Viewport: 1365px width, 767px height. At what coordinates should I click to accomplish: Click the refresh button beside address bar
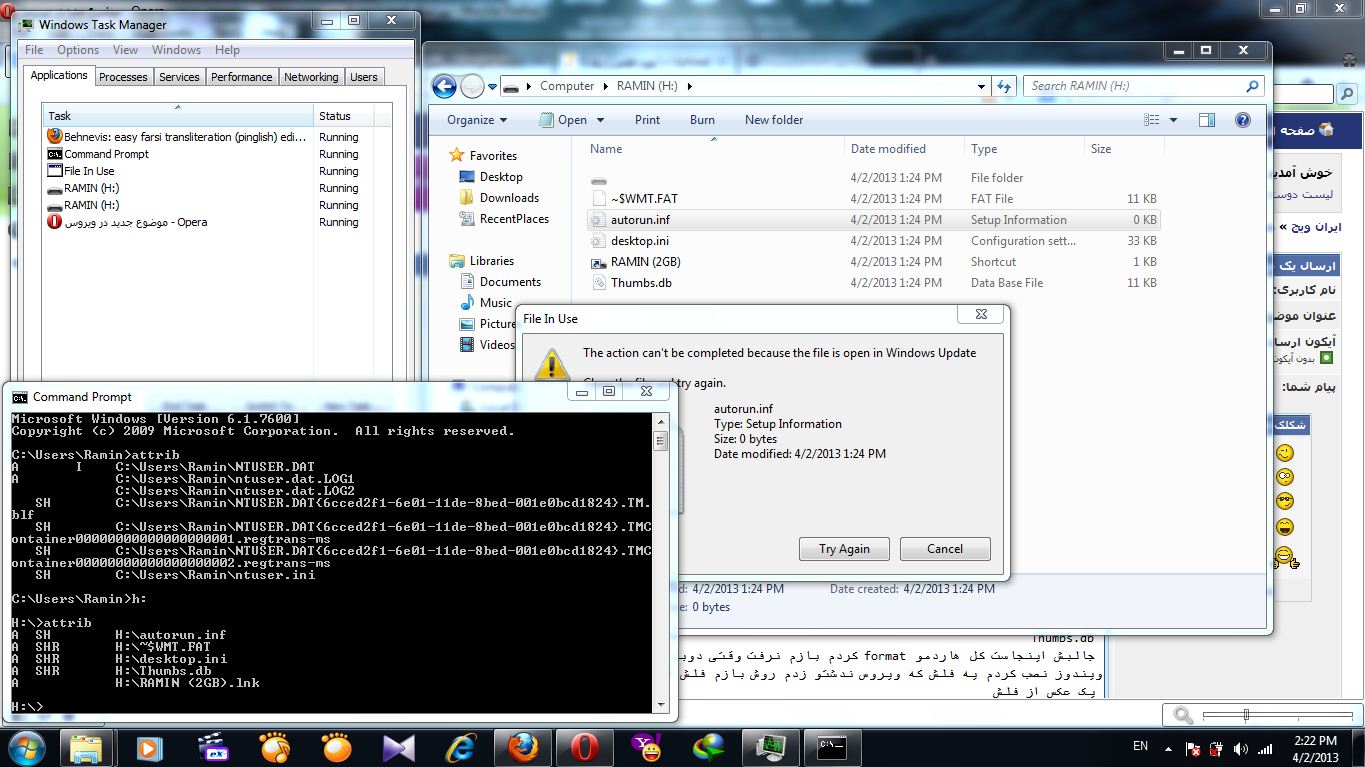(1004, 87)
